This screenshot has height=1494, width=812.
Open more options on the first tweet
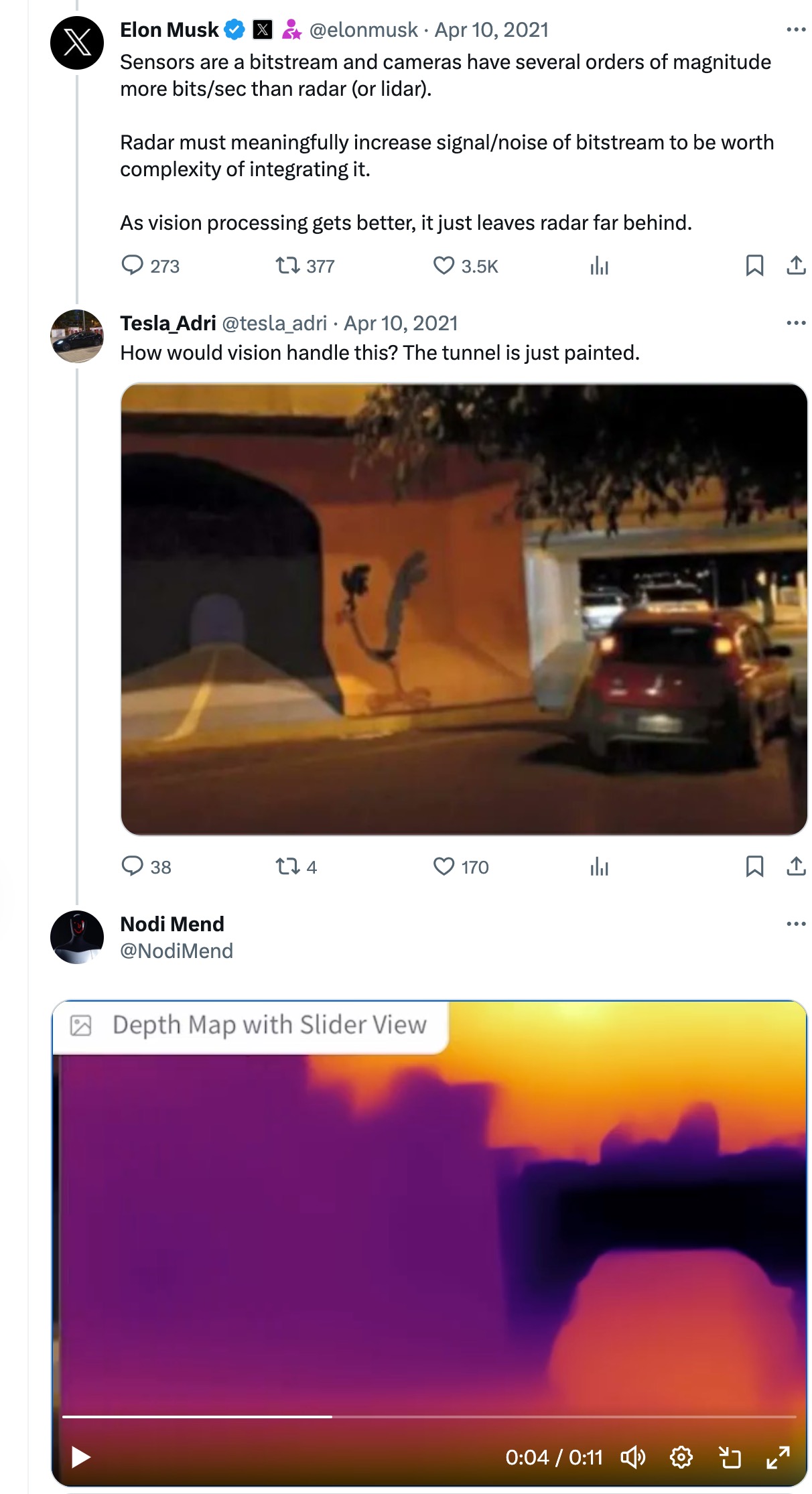pos(795,29)
